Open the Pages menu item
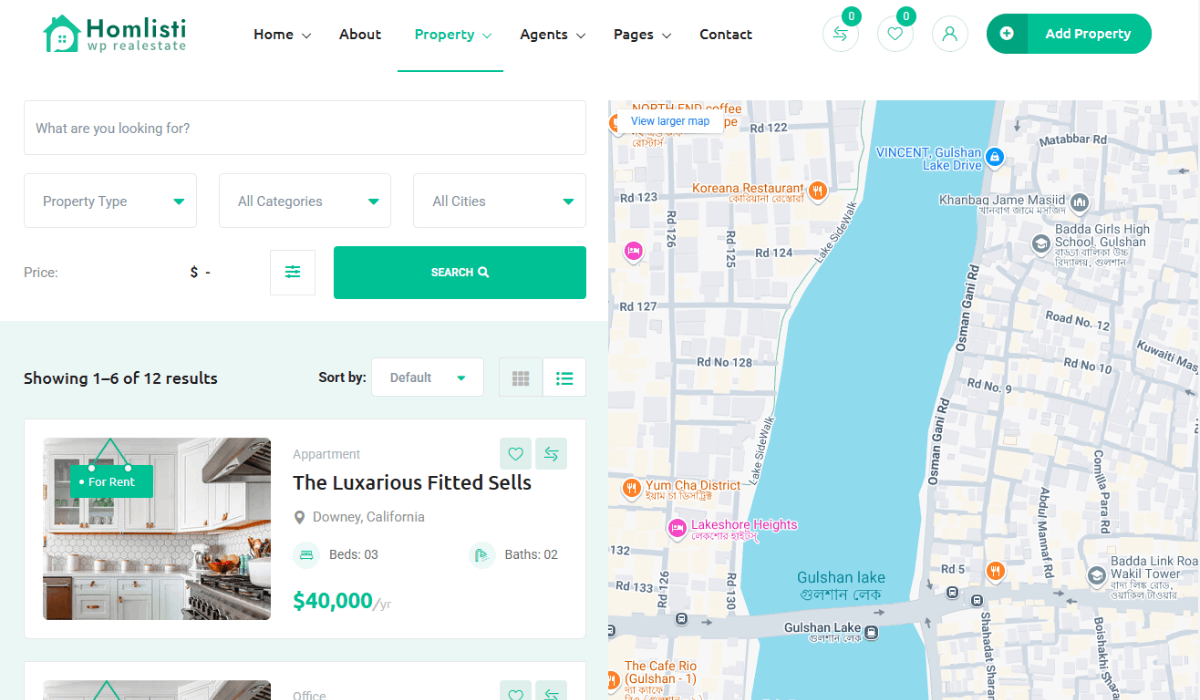 pyautogui.click(x=633, y=34)
